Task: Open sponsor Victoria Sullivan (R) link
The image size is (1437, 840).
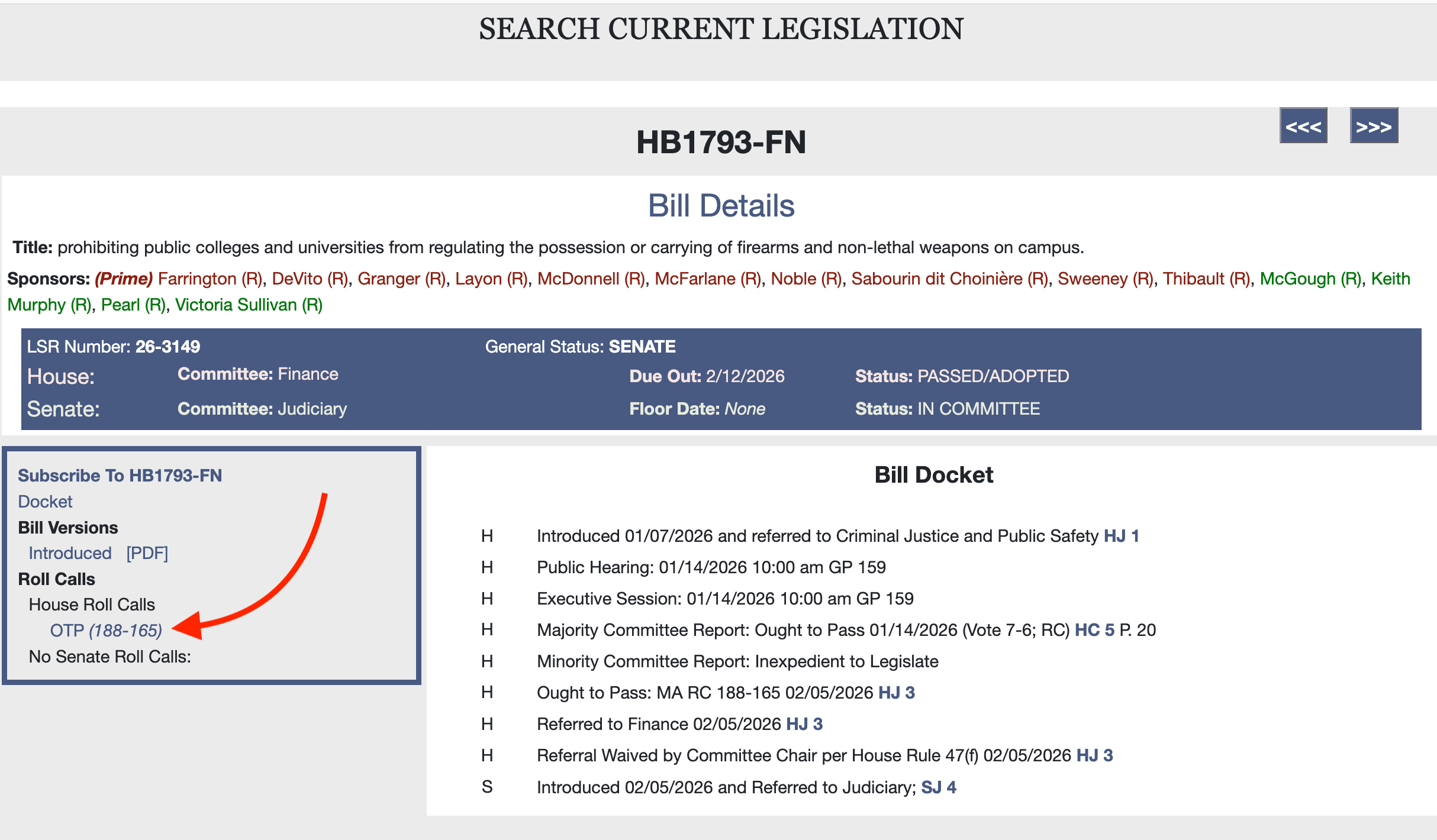Action: pos(249,305)
